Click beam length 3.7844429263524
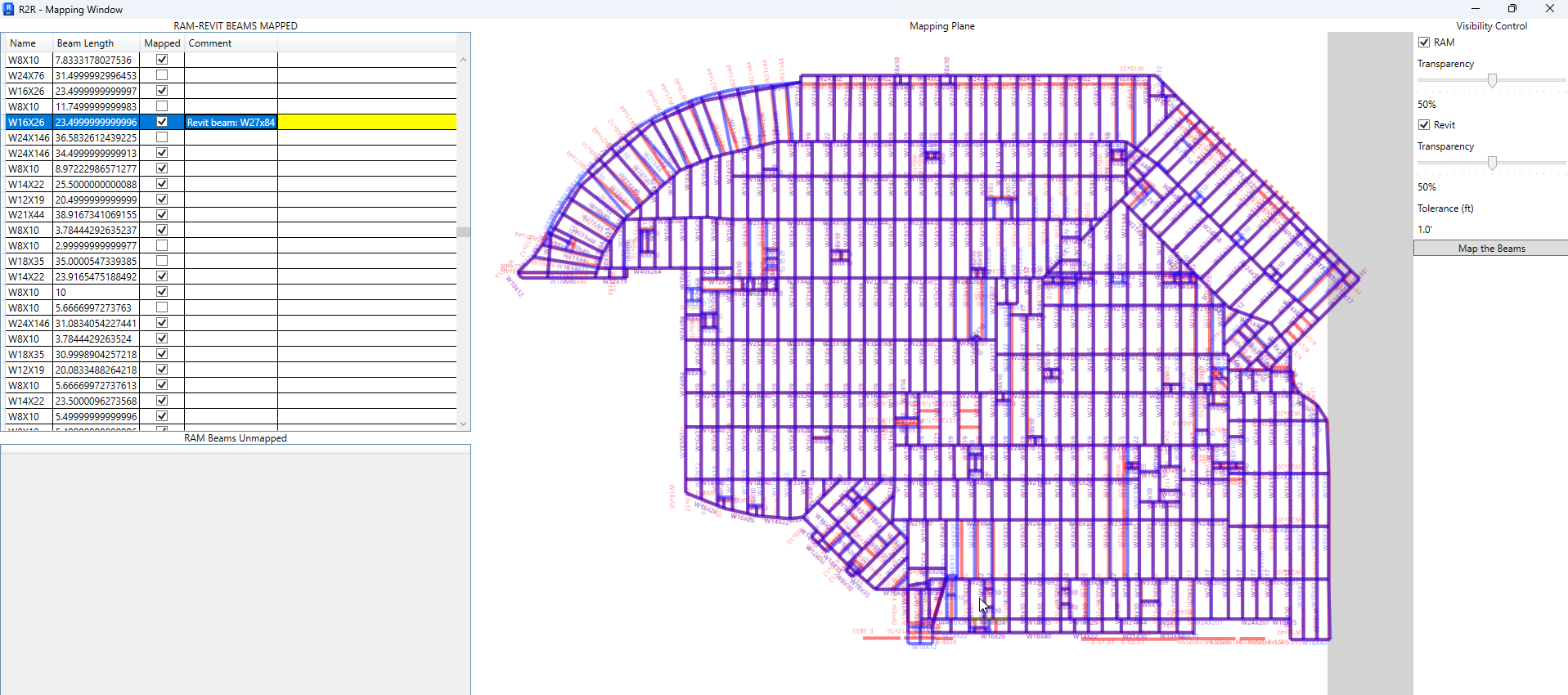 click(x=97, y=339)
